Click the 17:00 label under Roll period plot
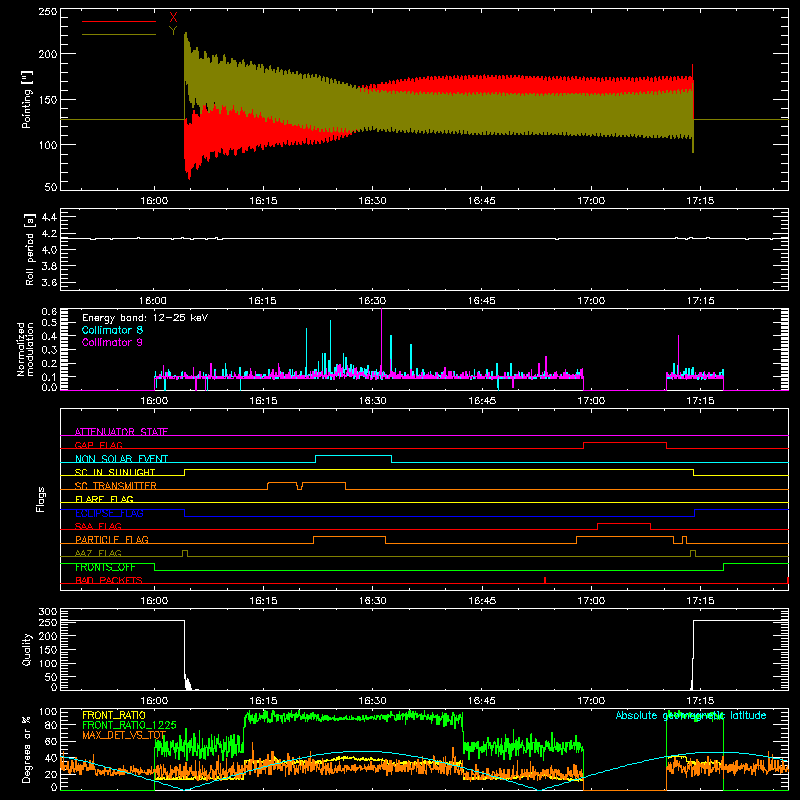The height and width of the screenshot is (800, 800). pyautogui.click(x=591, y=301)
